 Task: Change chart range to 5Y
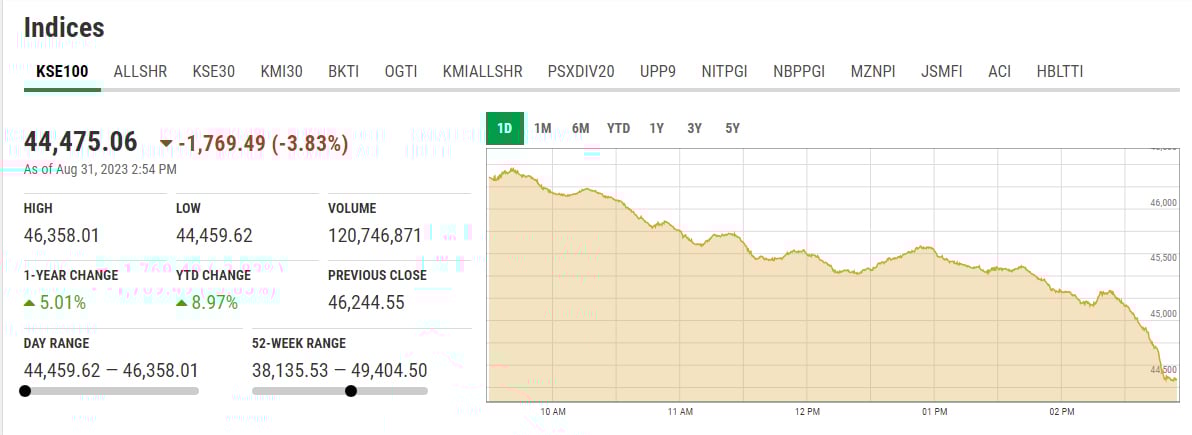[x=733, y=128]
